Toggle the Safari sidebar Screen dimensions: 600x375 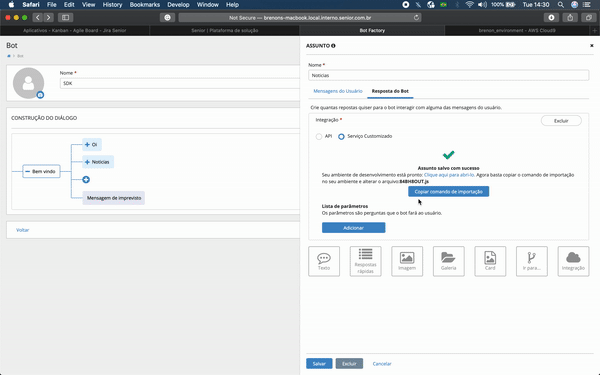pos(65,18)
